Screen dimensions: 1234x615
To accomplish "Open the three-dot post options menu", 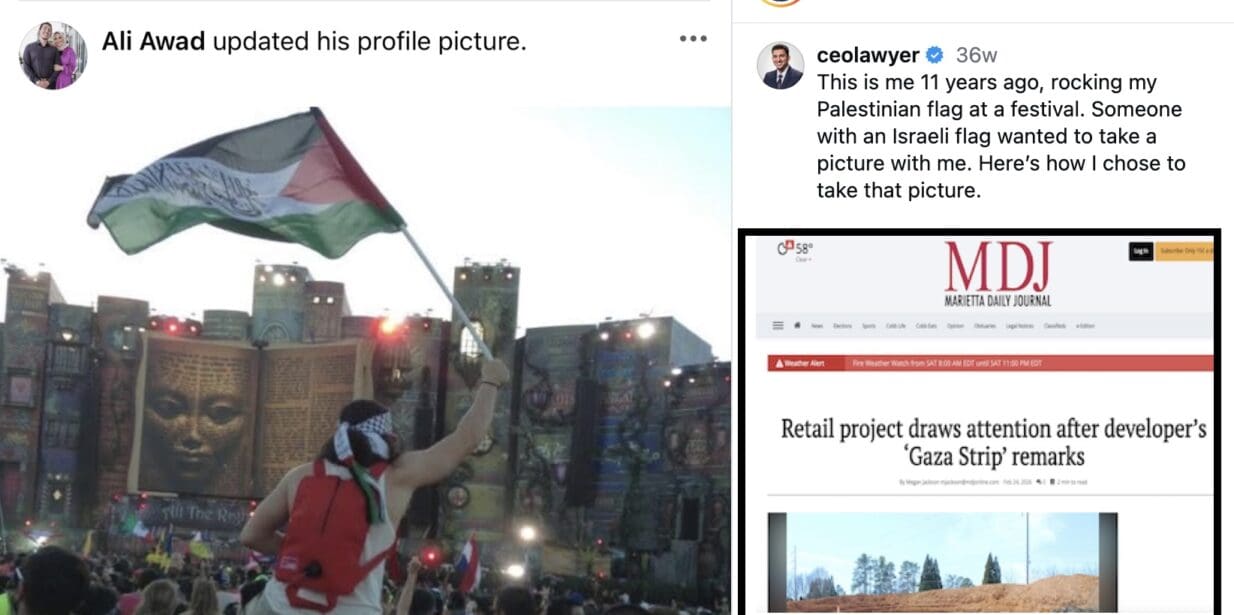I will coord(692,39).
